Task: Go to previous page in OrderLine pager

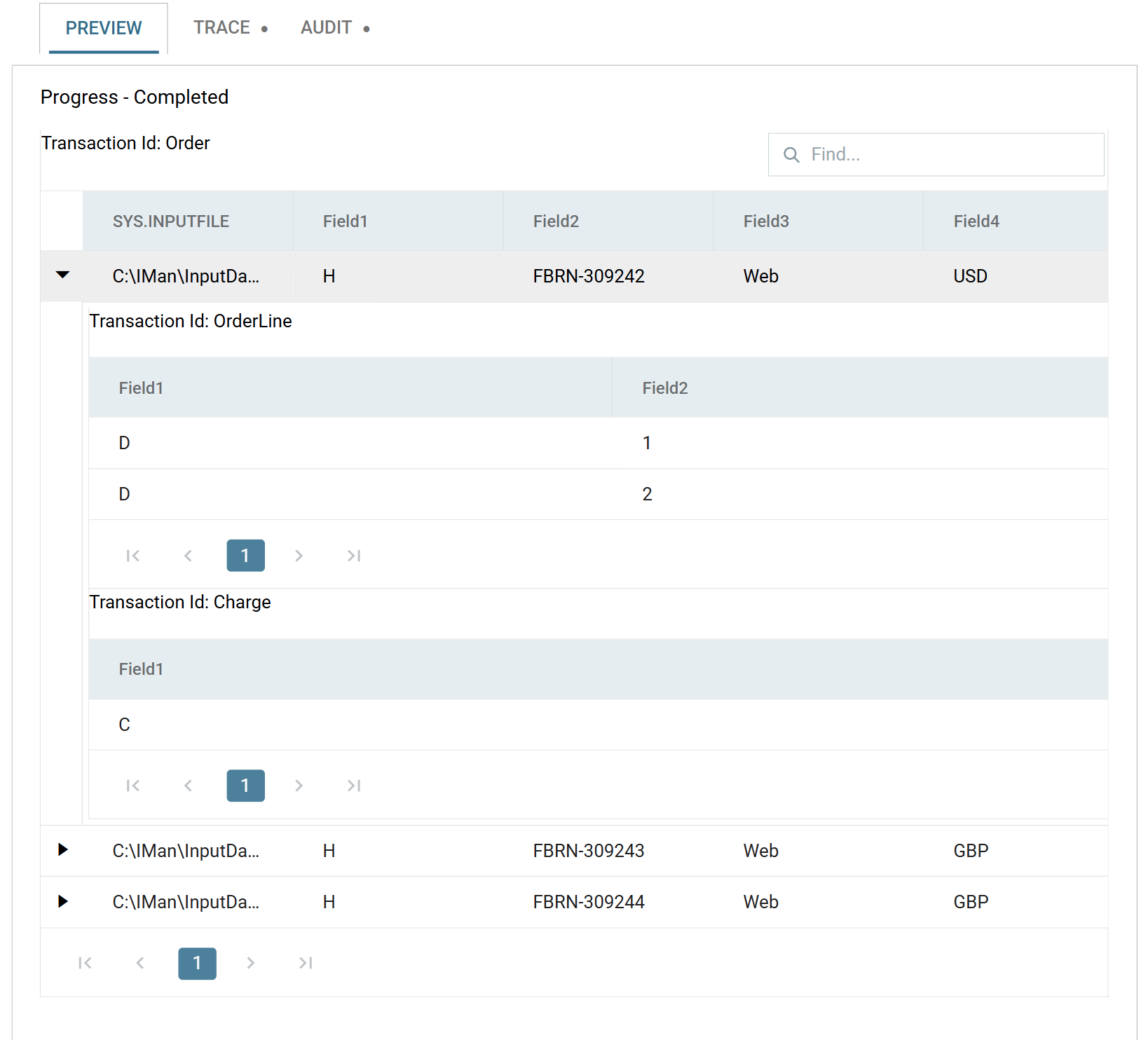Action: pos(188,556)
